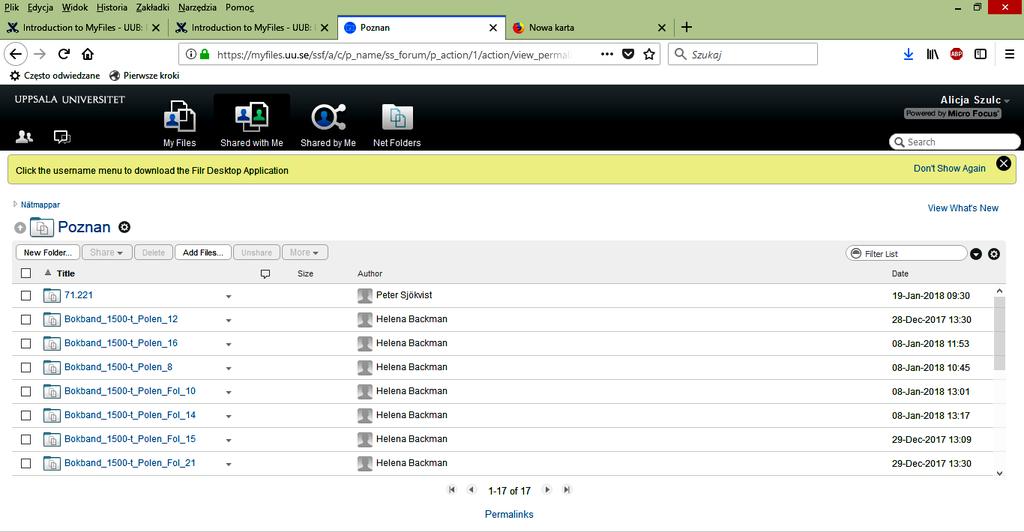This screenshot has width=1024, height=532.
Task: Open the action dropdown for Bokband_1500-t_Polen_12
Action: point(229,321)
